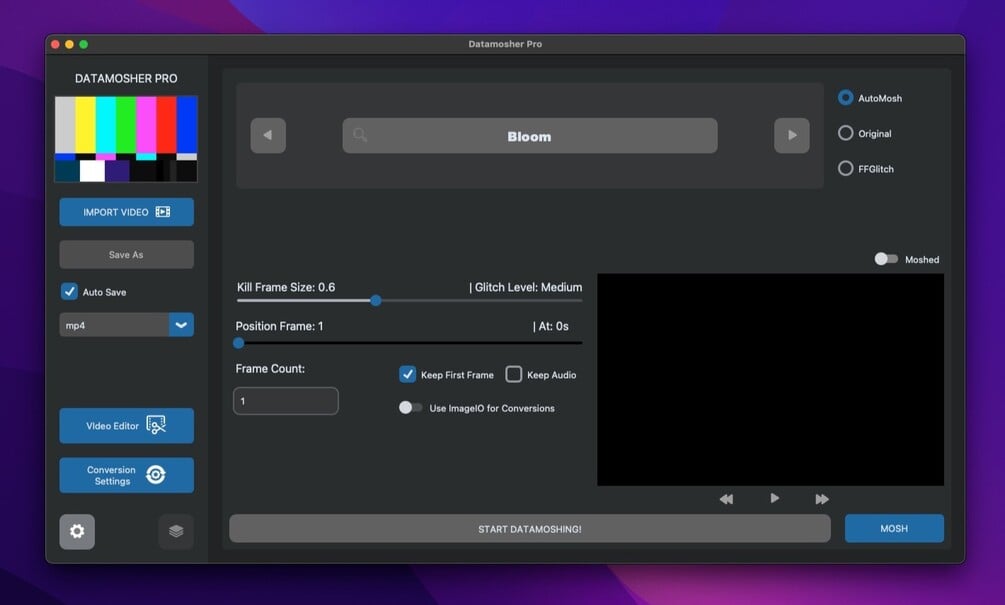Click the Kill Frame Size slider handle
Screen dimensions: 1005x605
click(x=376, y=300)
